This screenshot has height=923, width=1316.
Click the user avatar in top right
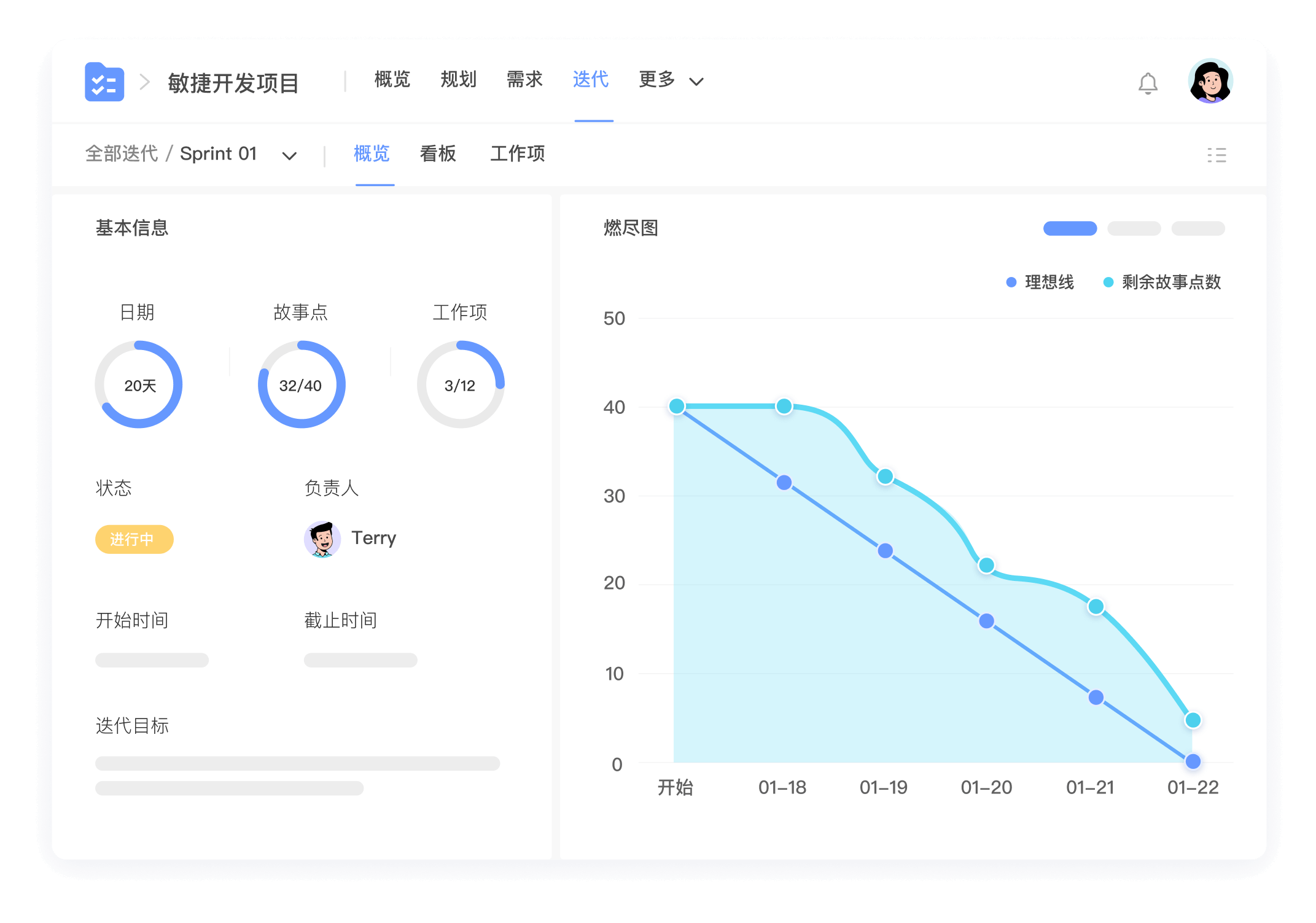[x=1211, y=80]
